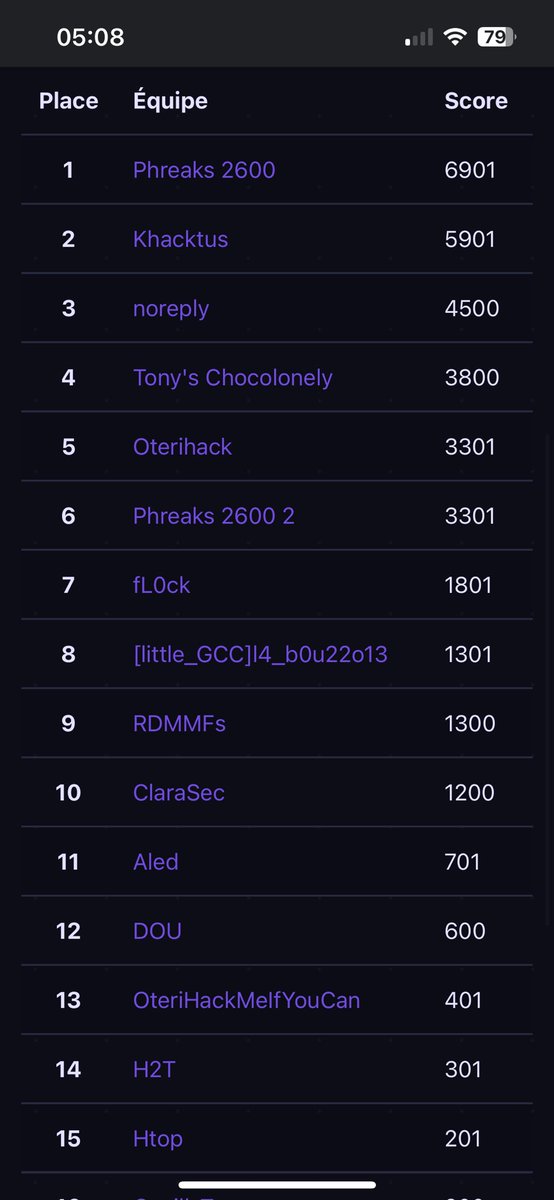
Task: Tap the cellular signal bars icon
Action: point(419,38)
